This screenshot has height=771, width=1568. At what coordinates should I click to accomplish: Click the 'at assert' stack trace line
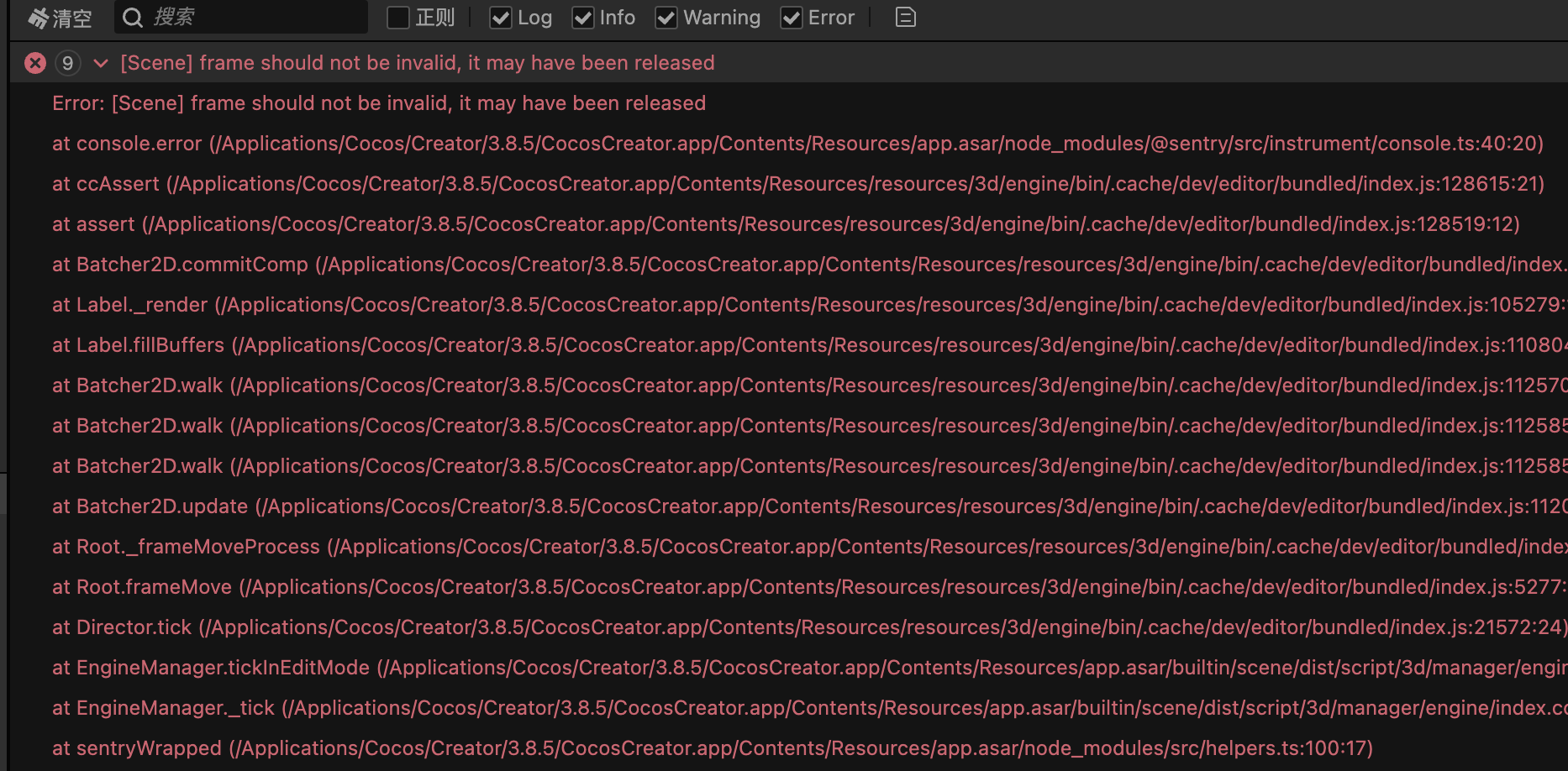click(x=786, y=224)
